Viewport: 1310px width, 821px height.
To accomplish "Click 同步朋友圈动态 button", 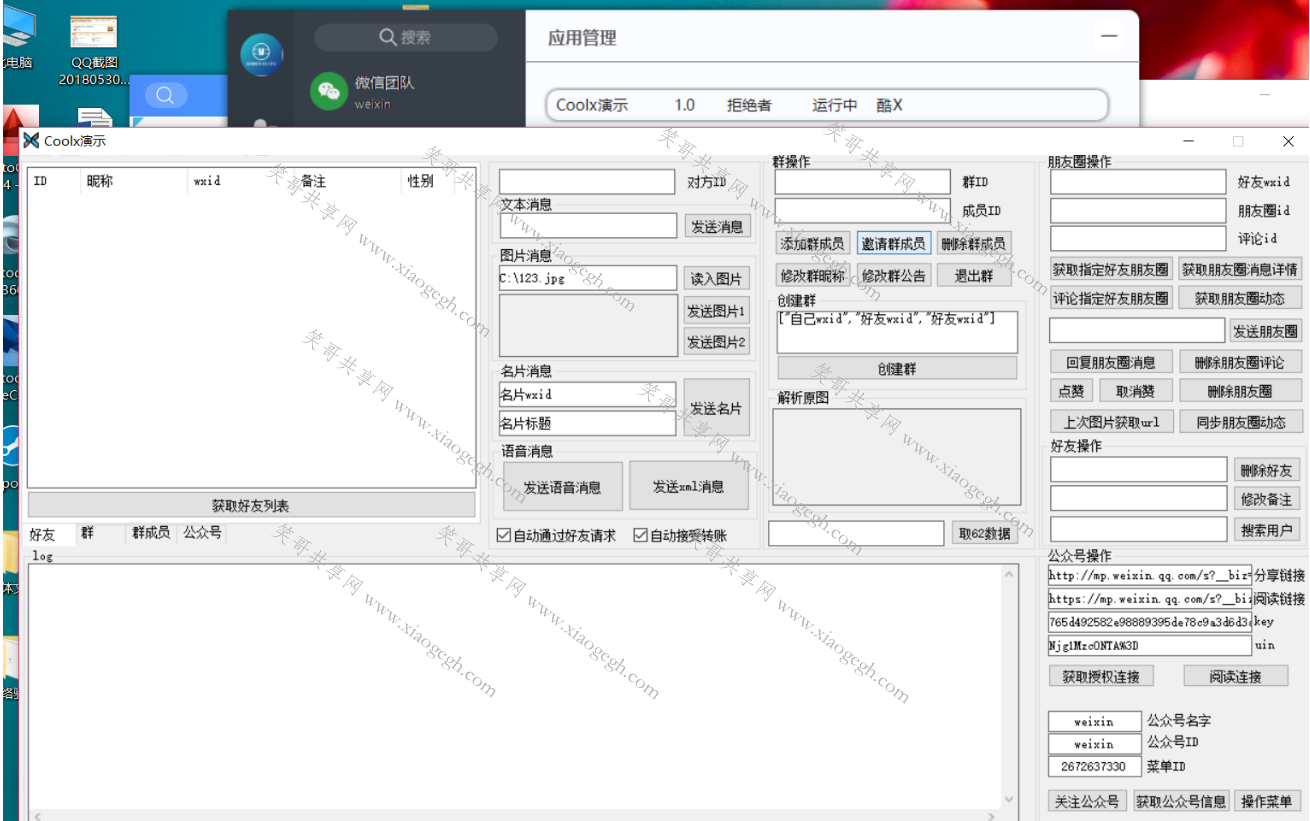I will (x=1240, y=422).
